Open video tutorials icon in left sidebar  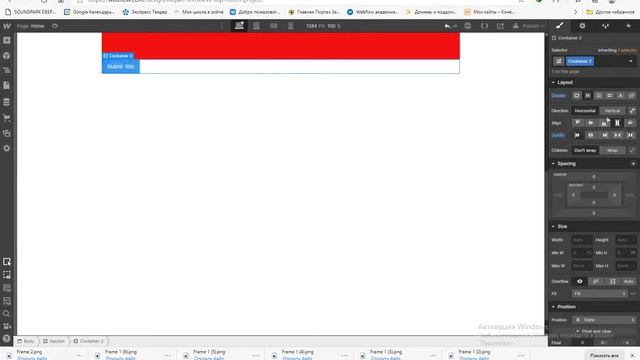click(7, 326)
